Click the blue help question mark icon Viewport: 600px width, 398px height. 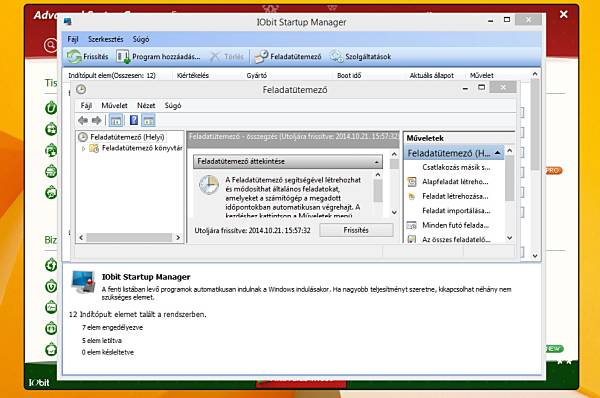pyautogui.click(x=134, y=120)
